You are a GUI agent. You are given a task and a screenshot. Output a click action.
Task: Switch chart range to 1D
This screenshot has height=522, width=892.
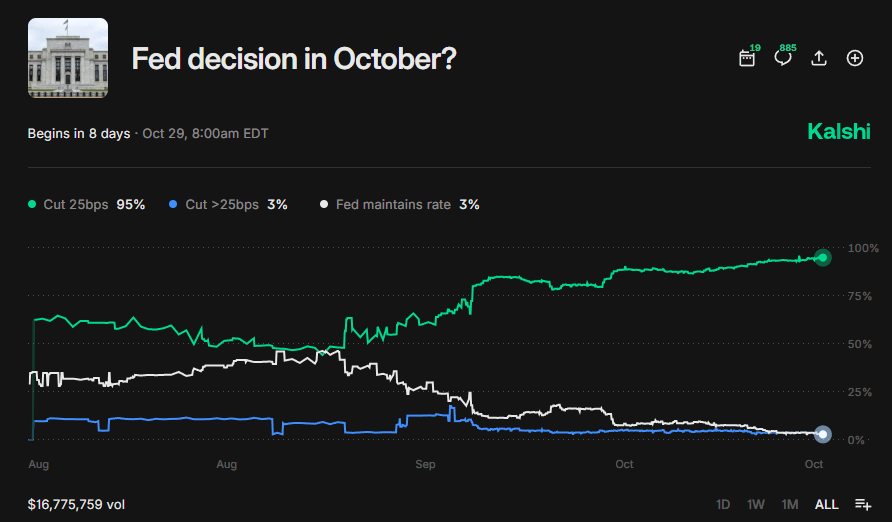(723, 504)
